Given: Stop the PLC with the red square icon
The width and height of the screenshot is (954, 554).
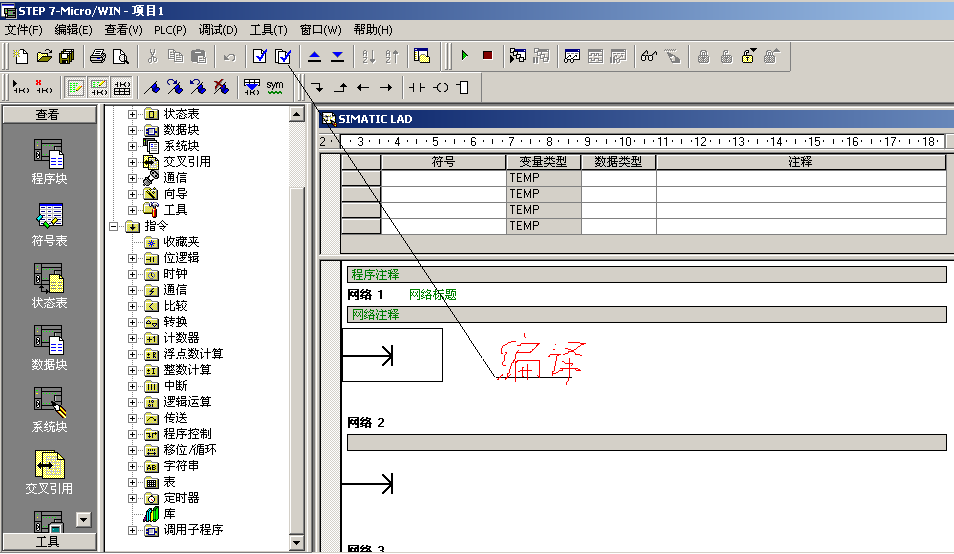Looking at the screenshot, I should pyautogui.click(x=487, y=56).
